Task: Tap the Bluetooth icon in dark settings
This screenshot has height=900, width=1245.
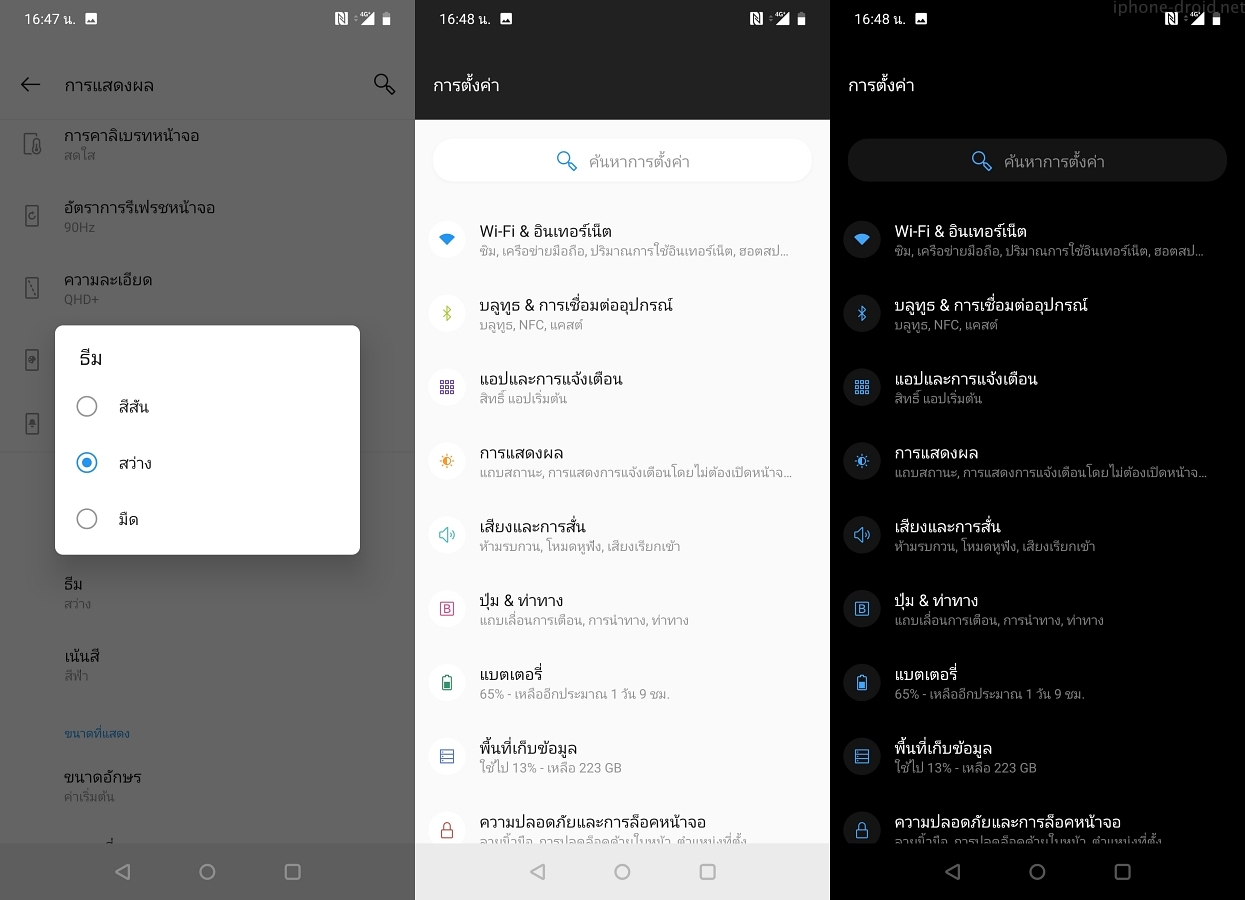Action: [861, 314]
